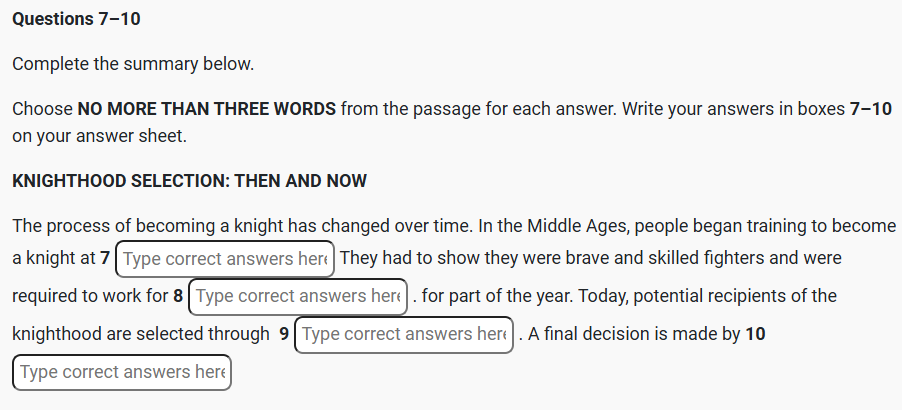Click the text "on your answer sheet."
The height and width of the screenshot is (410, 902).
pos(100,136)
